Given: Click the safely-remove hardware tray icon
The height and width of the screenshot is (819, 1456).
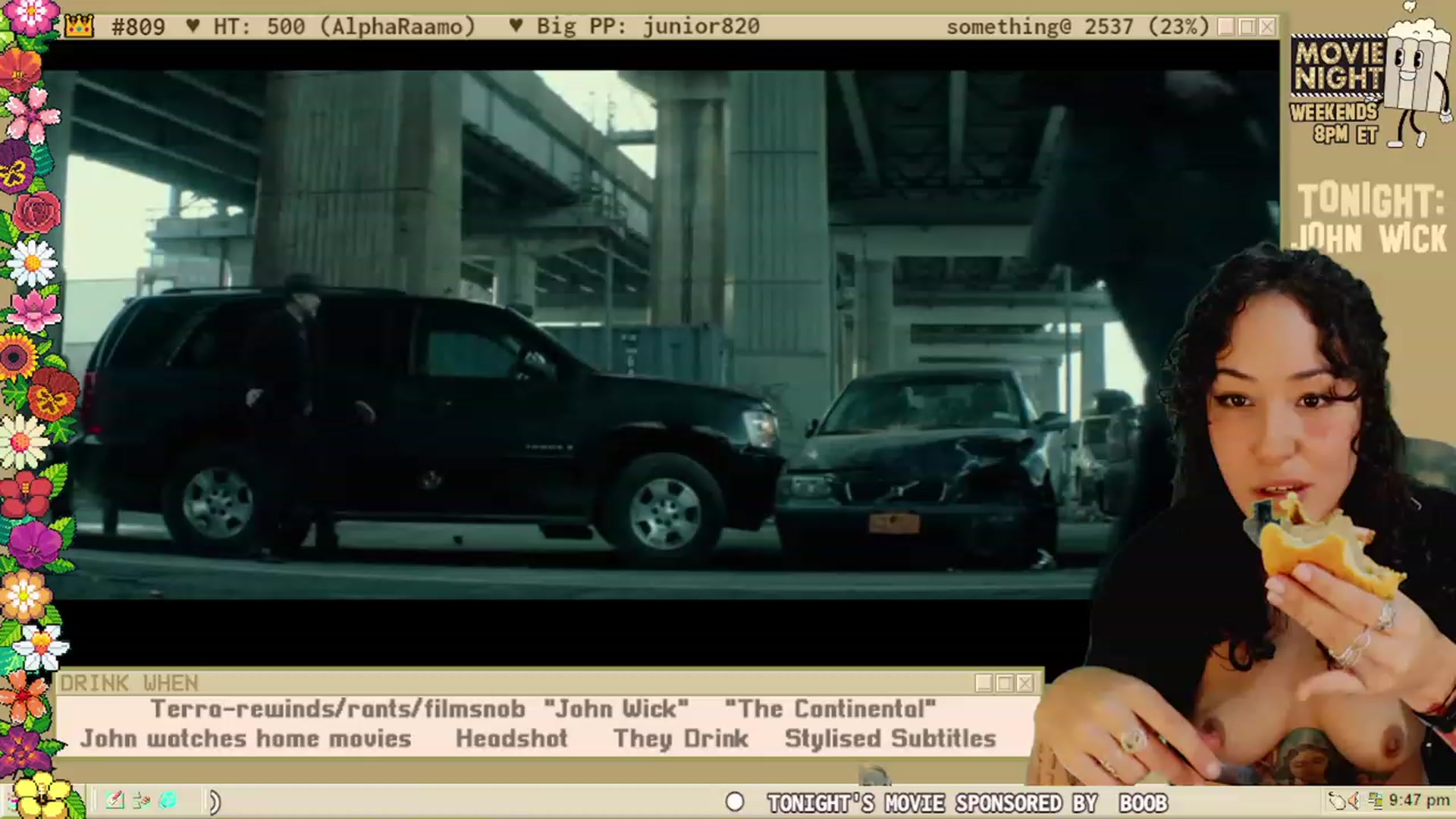Looking at the screenshot, I should click(1337, 800).
